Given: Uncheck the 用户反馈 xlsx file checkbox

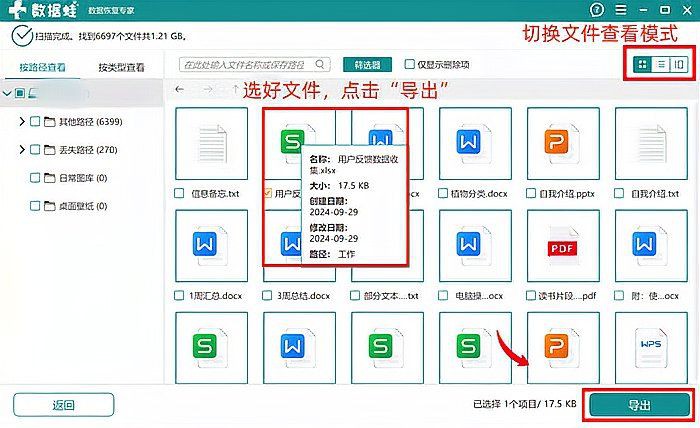Looking at the screenshot, I should (267, 193).
